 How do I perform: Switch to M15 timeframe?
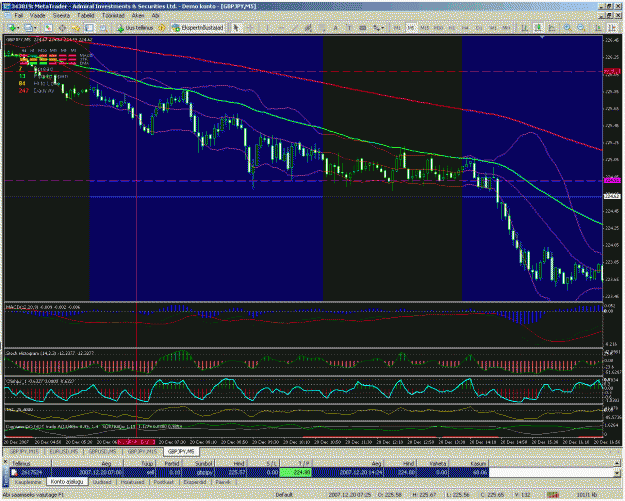(x=425, y=28)
